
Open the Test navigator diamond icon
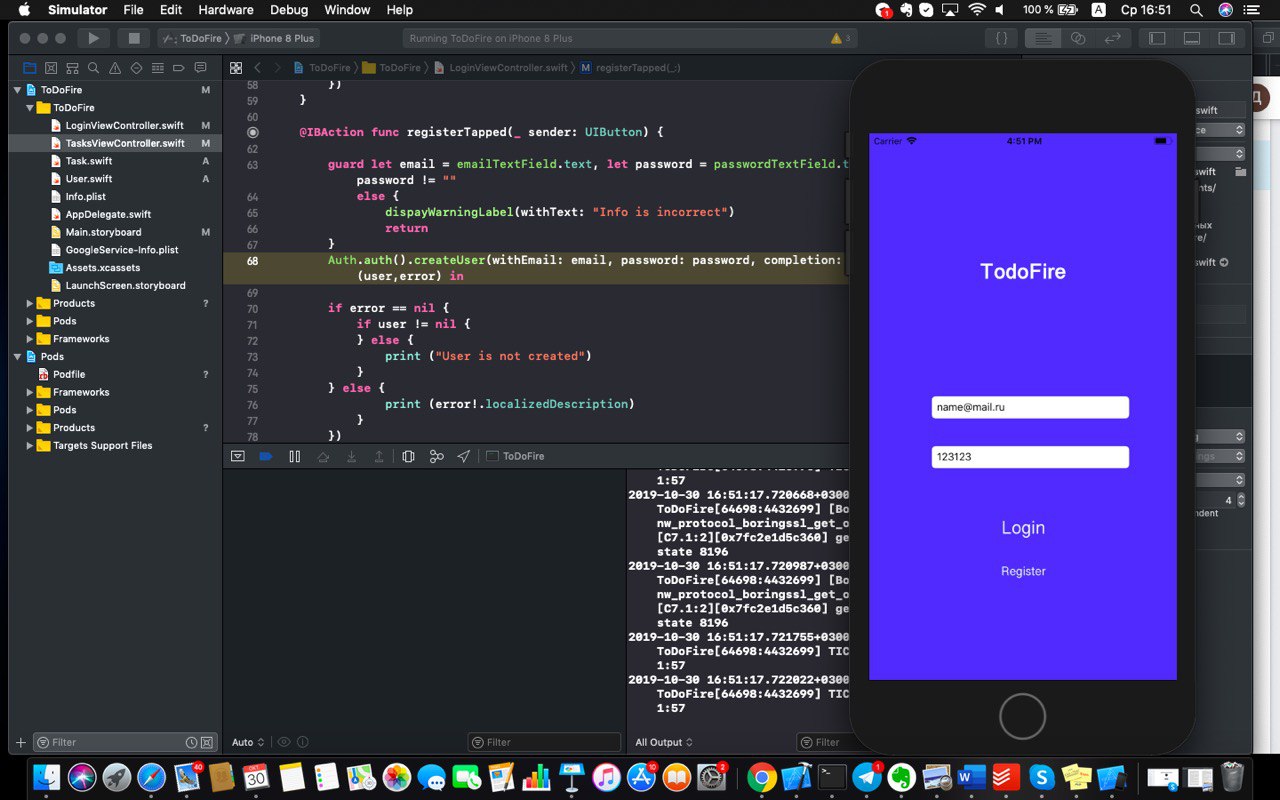[x=136, y=68]
